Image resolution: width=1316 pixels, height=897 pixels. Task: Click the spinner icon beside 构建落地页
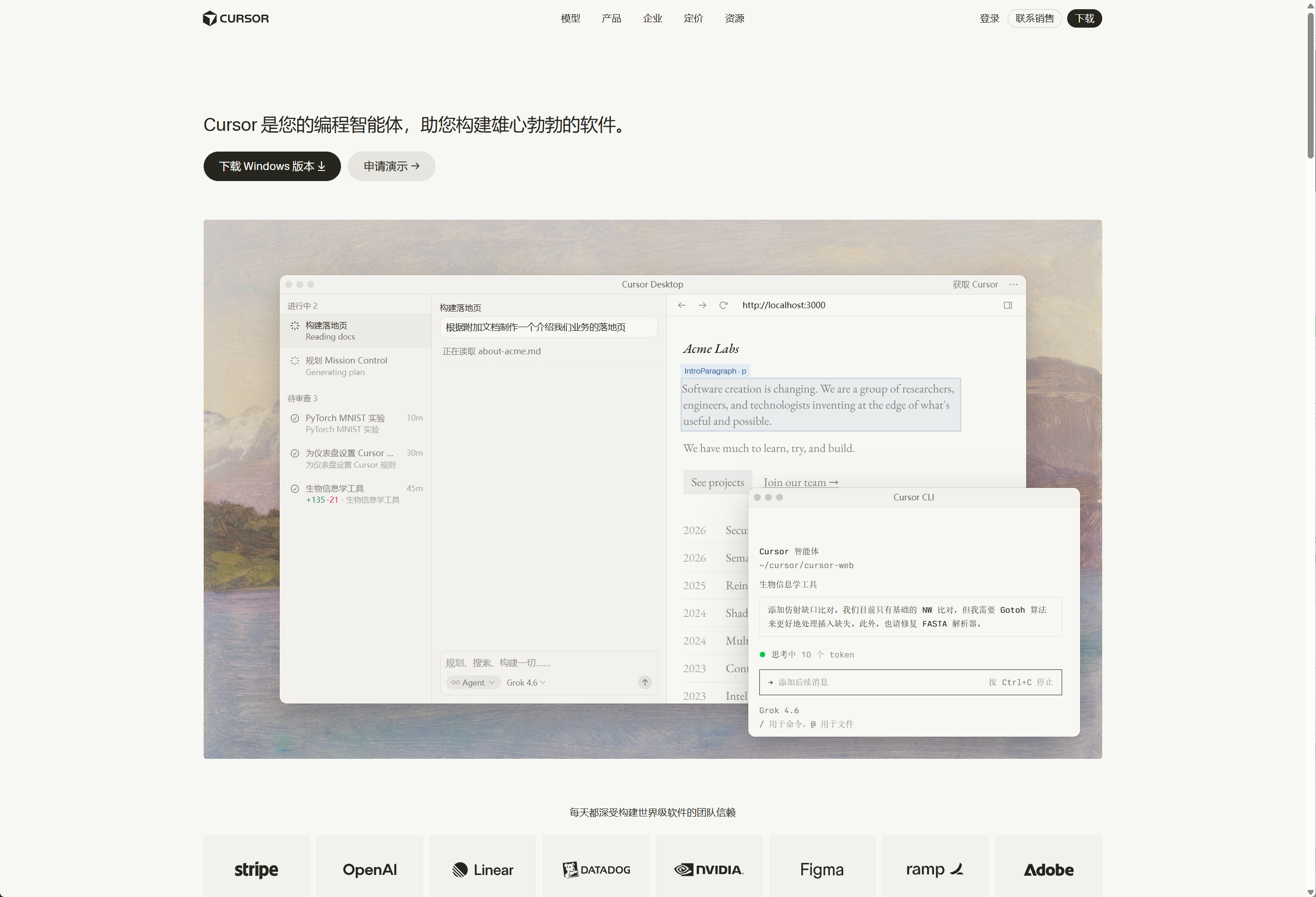295,326
